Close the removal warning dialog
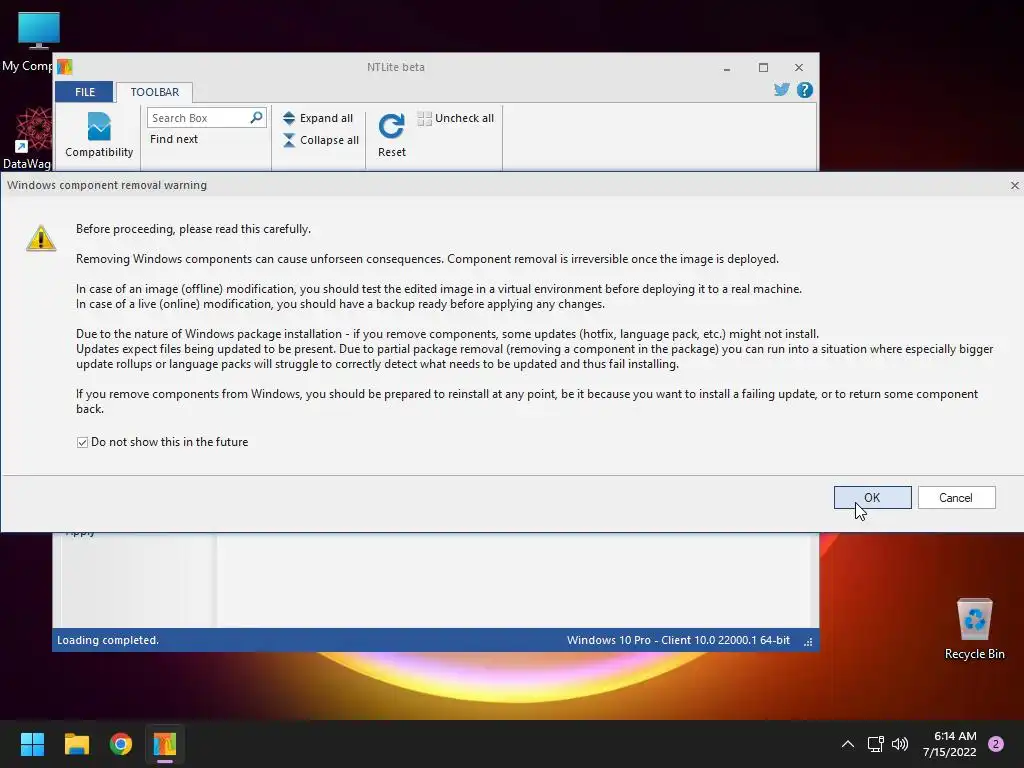 pyautogui.click(x=1014, y=185)
